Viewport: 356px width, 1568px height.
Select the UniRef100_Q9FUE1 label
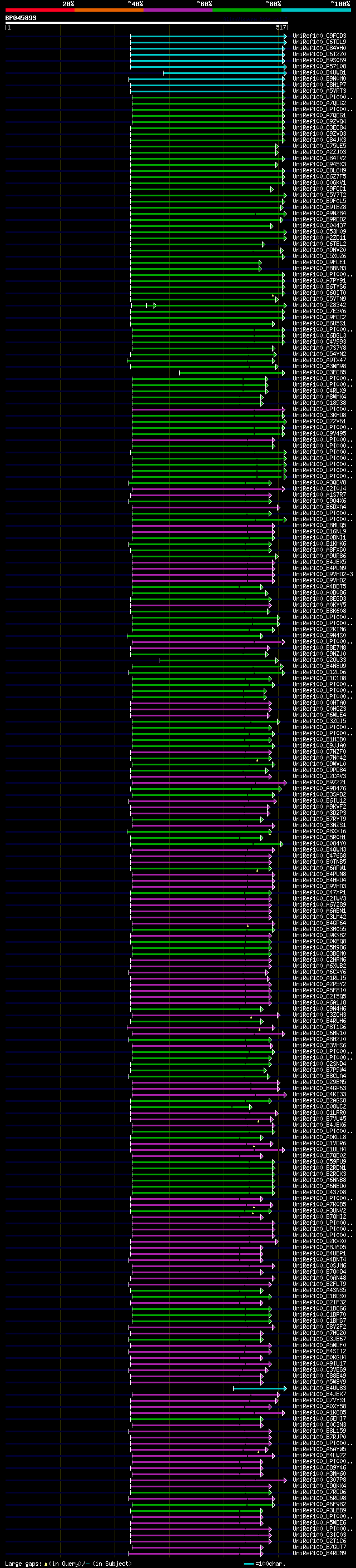point(319,263)
